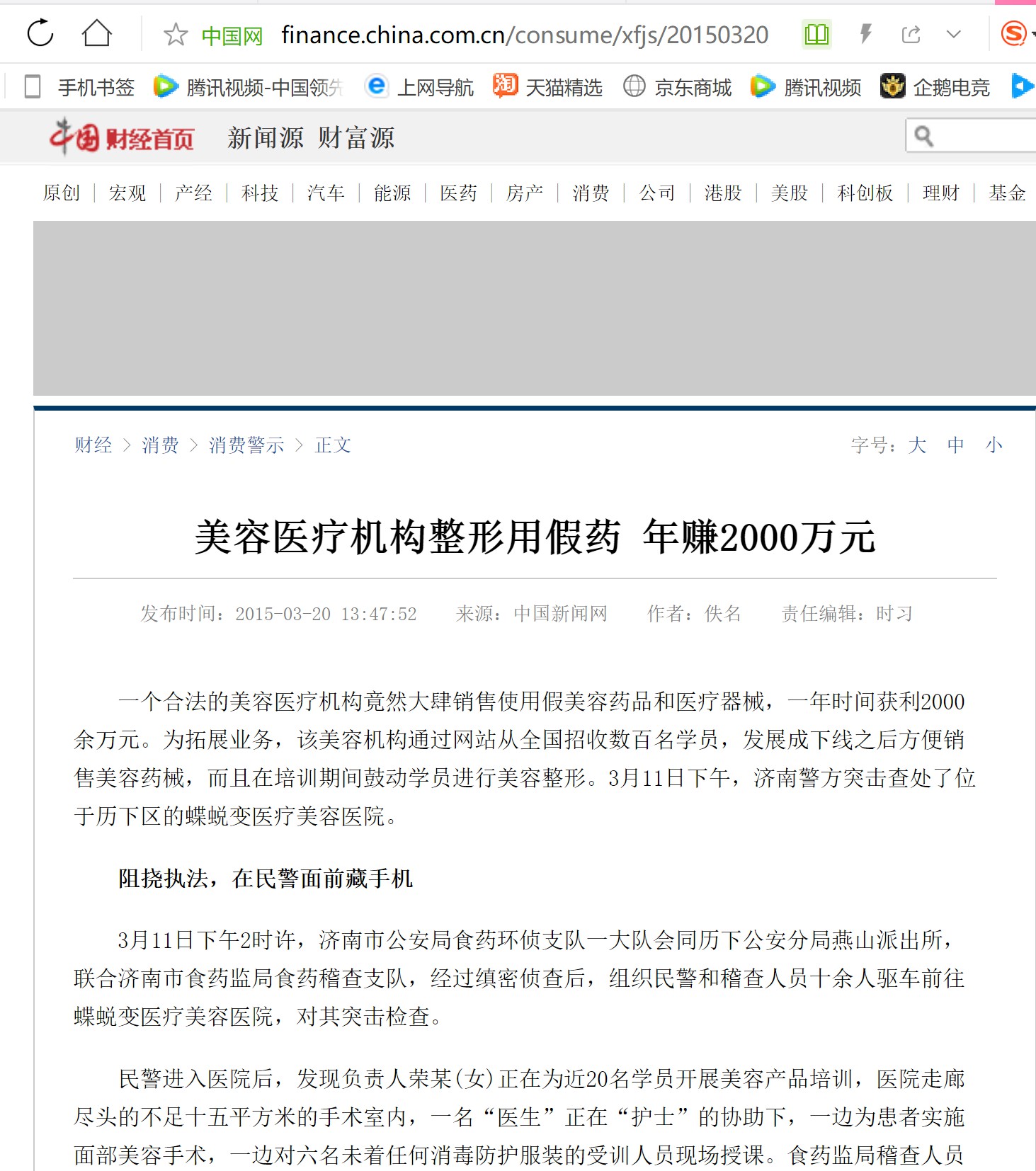Screen dimensions: 1036x1171
Task: Open the 财富源 link
Action: (356, 138)
